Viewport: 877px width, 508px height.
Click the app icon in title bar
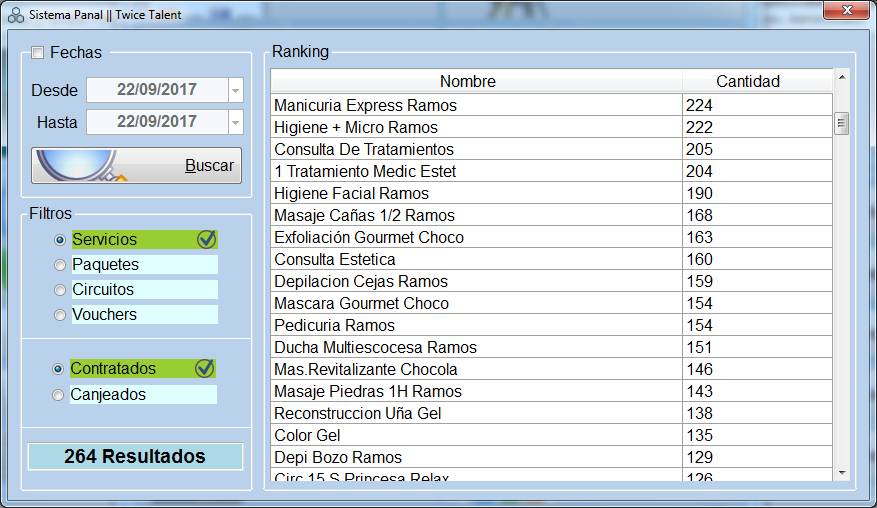click(x=16, y=15)
